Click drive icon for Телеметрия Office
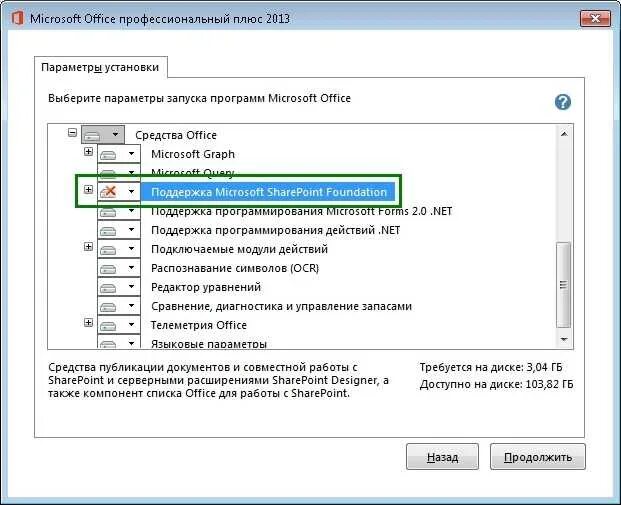 [x=108, y=326]
